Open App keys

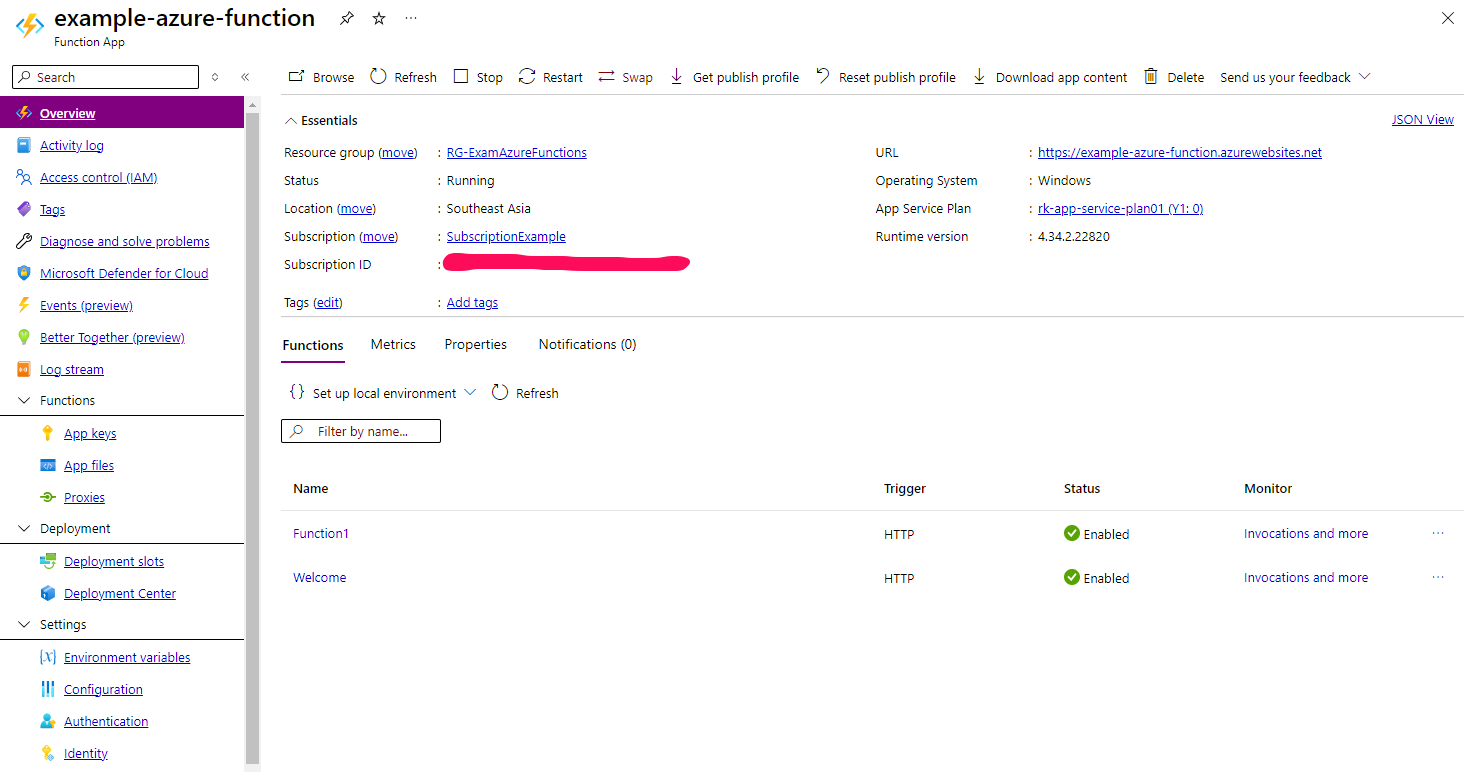pyautogui.click(x=90, y=433)
